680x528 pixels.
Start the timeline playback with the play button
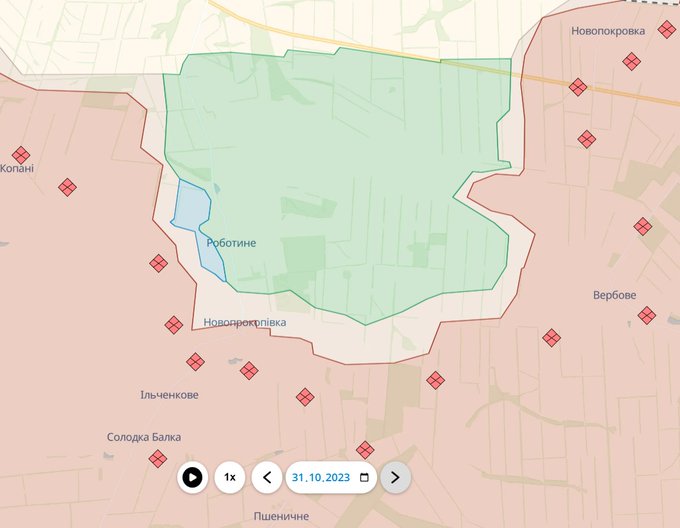[x=192, y=477]
